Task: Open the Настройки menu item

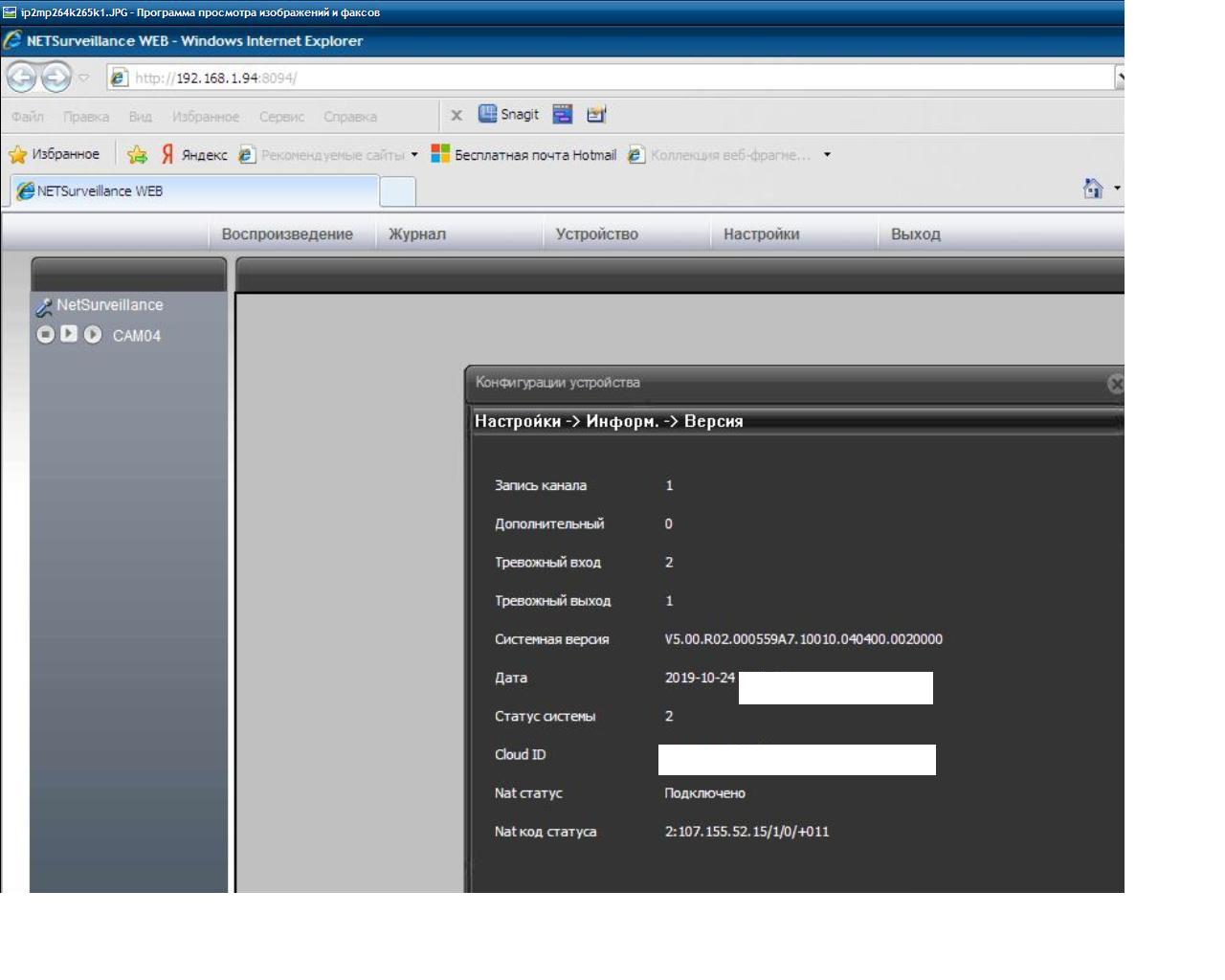Action: point(761,234)
